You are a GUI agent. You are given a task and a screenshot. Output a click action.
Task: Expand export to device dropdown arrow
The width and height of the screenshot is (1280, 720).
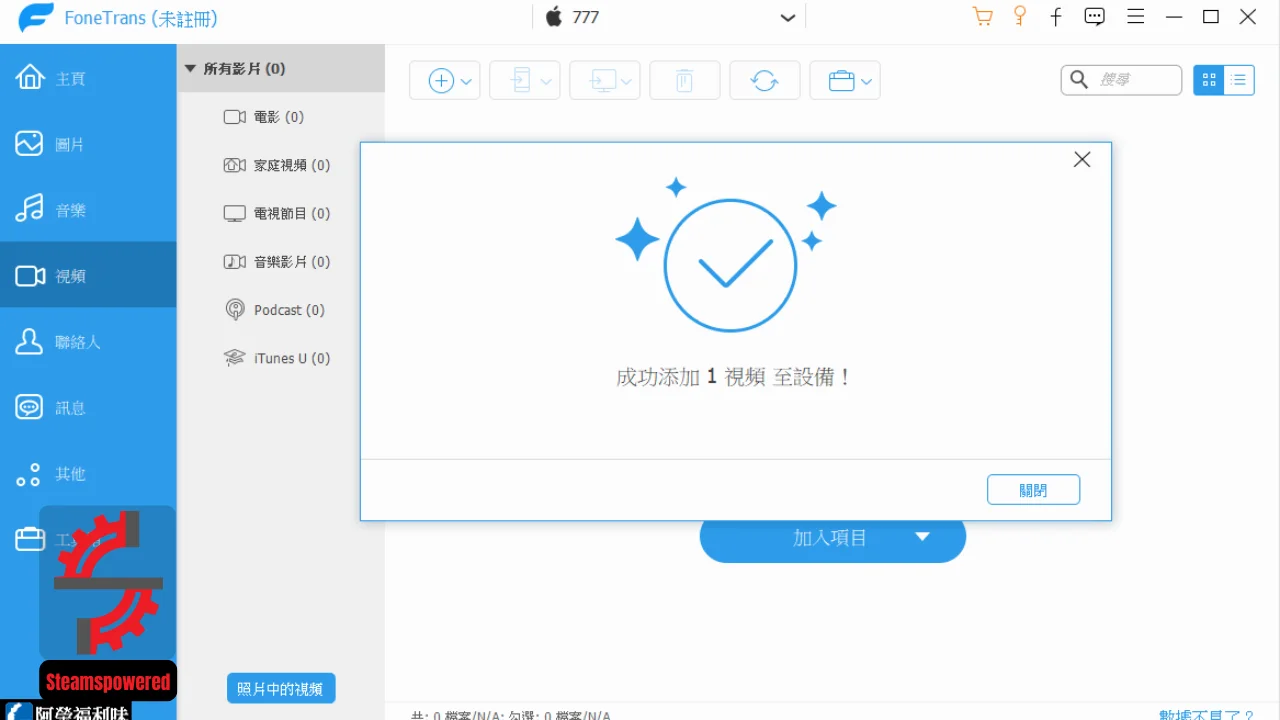coord(547,82)
